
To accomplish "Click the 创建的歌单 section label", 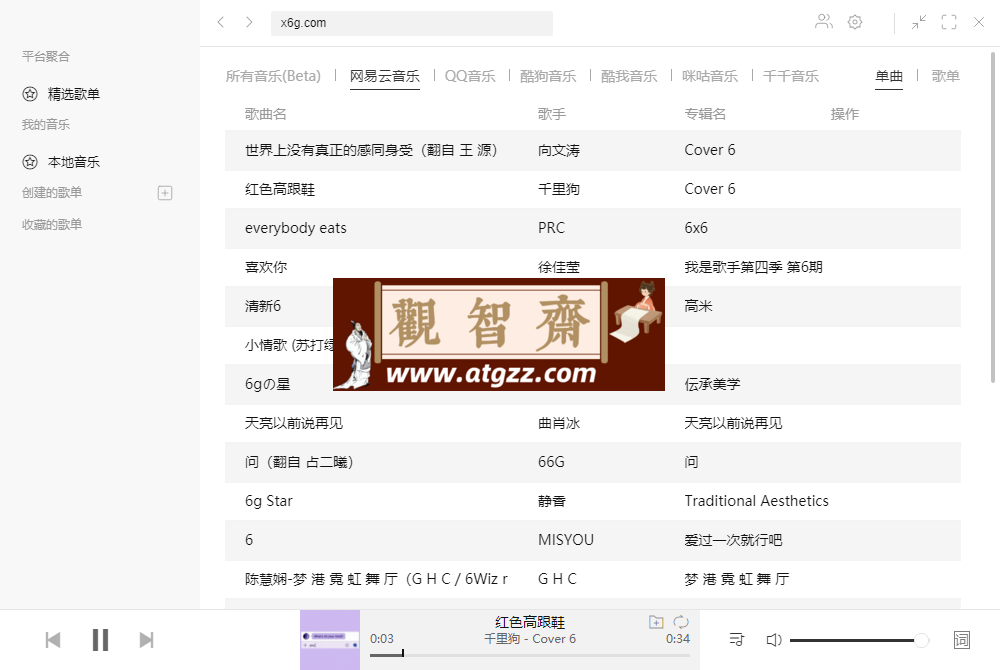I will point(52,193).
